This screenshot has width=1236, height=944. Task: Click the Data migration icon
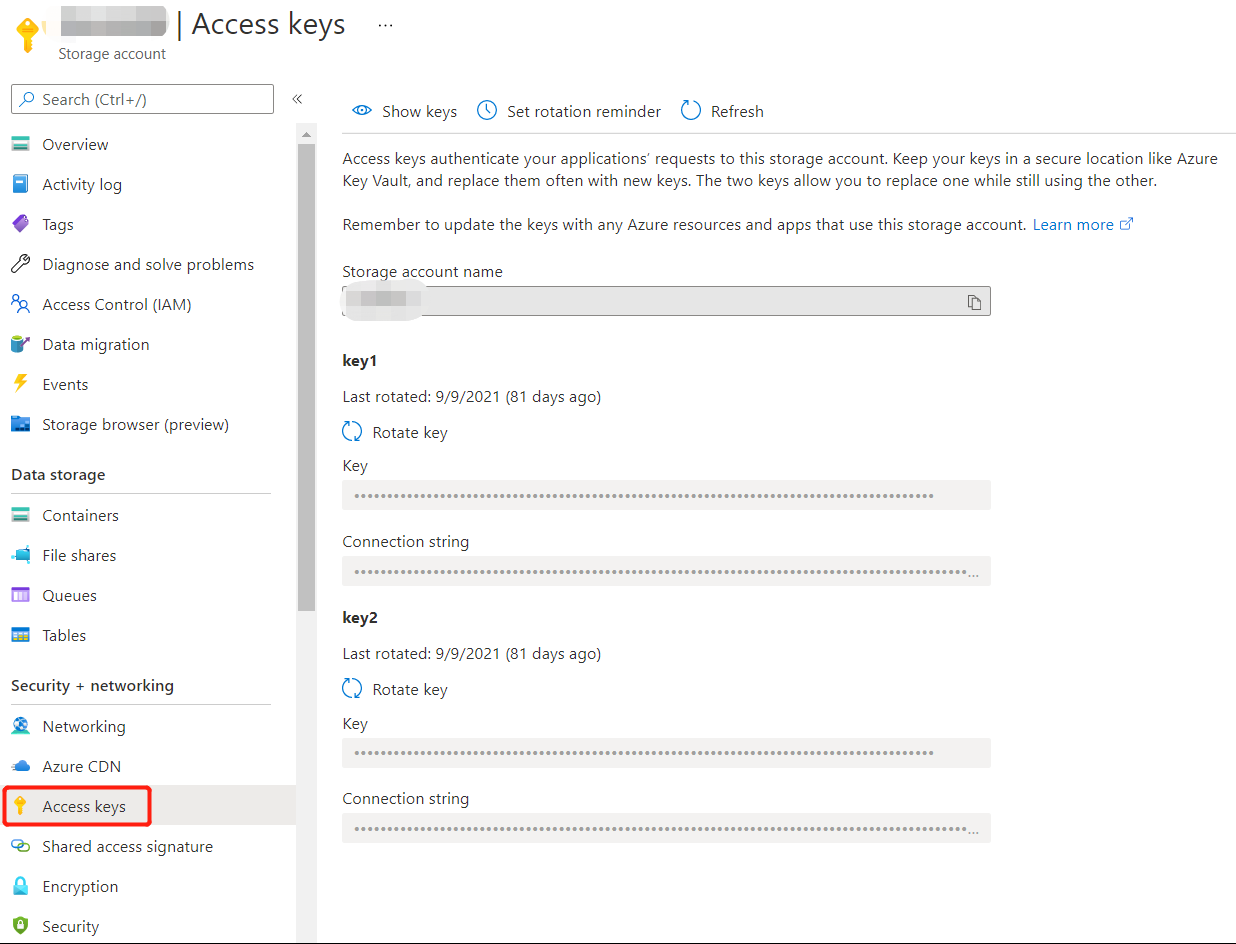20,344
